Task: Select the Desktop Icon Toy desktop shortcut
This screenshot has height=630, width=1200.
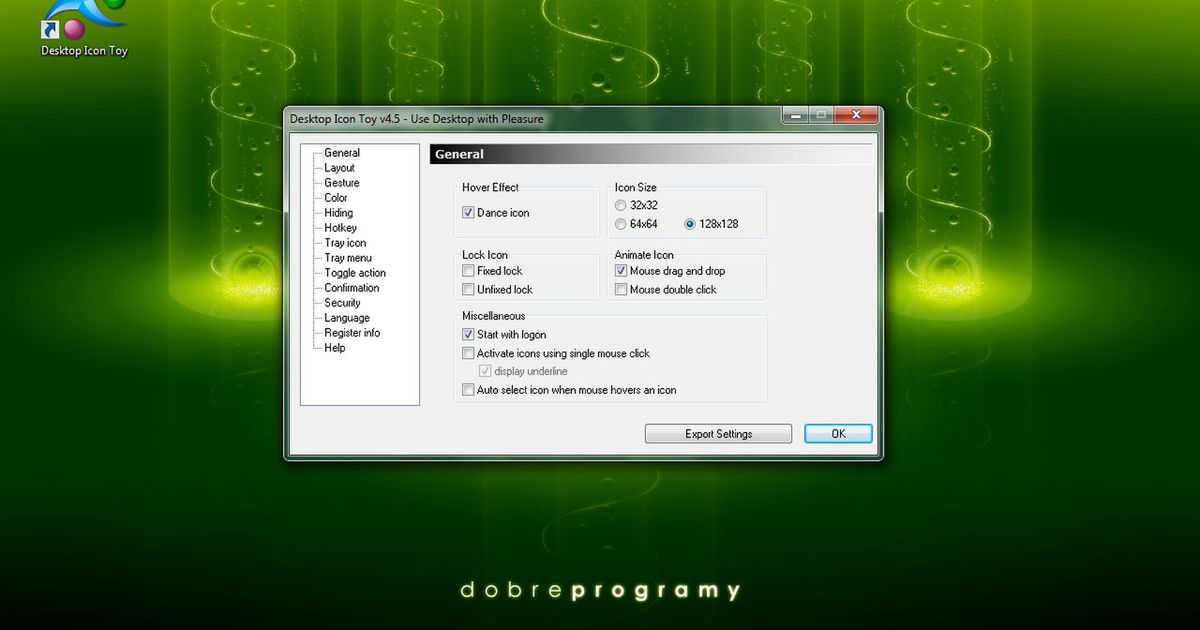Action: (80, 25)
